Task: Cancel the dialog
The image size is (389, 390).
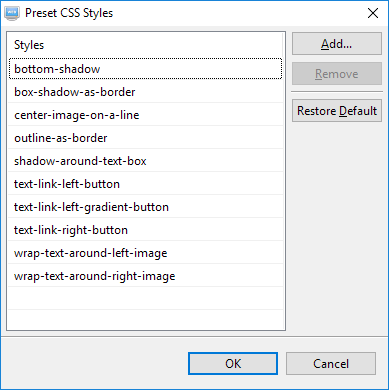Action: tap(331, 364)
